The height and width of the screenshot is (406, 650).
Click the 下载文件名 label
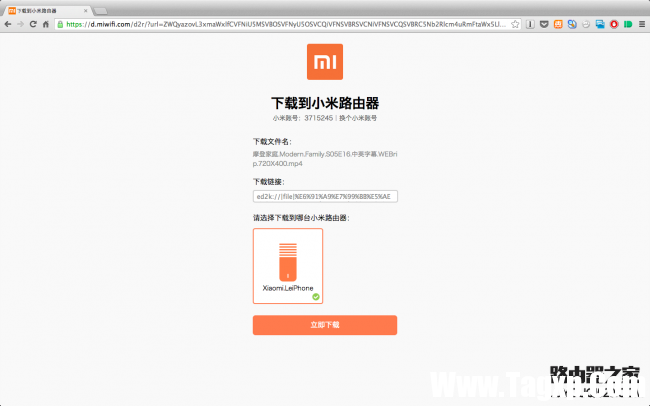(272, 142)
